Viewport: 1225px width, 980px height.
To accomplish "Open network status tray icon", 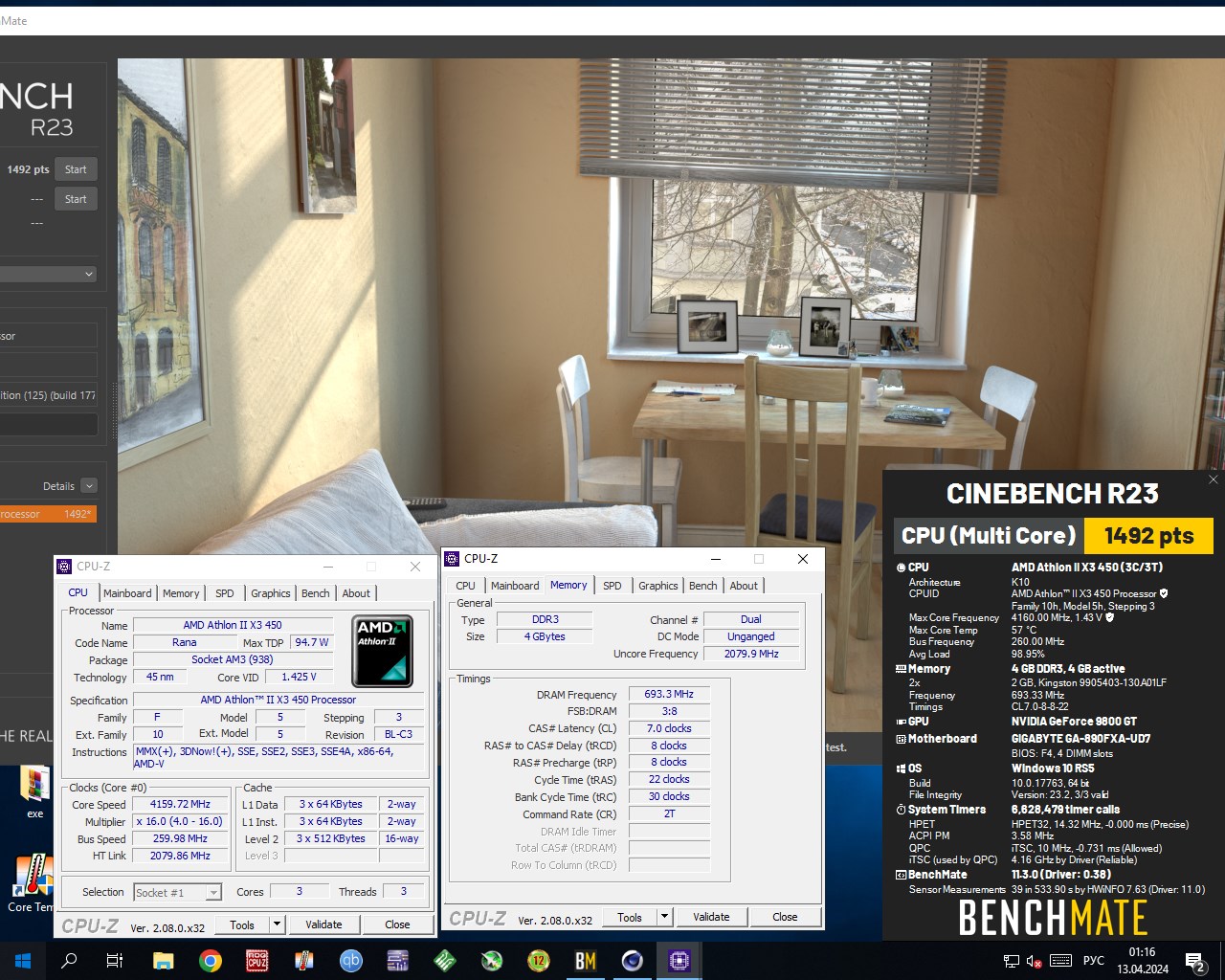I will (x=1011, y=961).
